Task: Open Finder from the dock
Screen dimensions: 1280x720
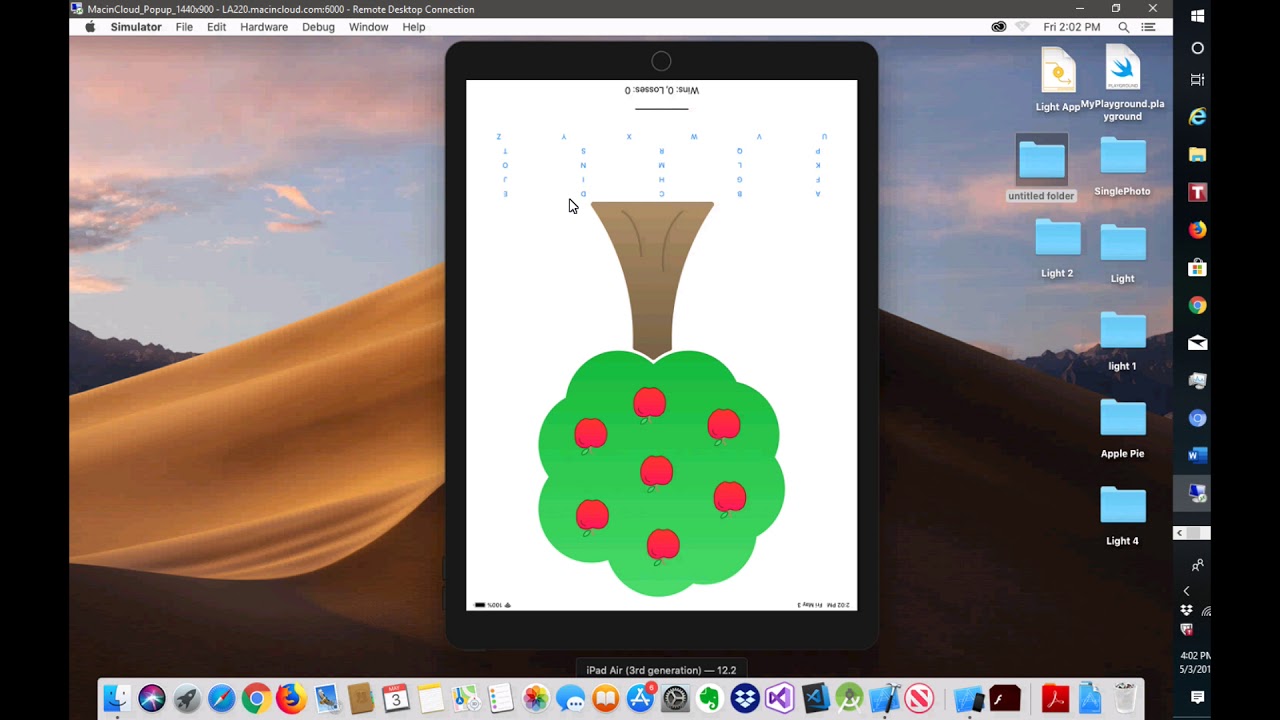Action: (x=117, y=698)
